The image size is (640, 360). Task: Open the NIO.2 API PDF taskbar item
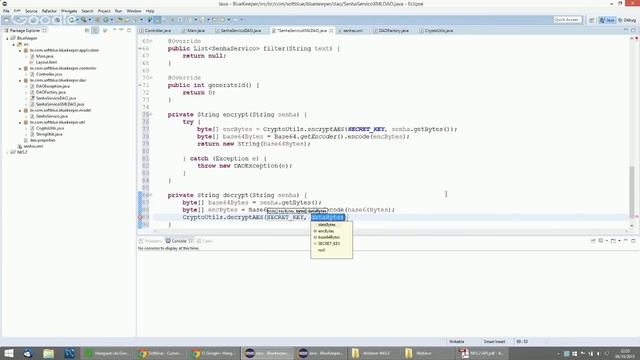(x=482, y=353)
